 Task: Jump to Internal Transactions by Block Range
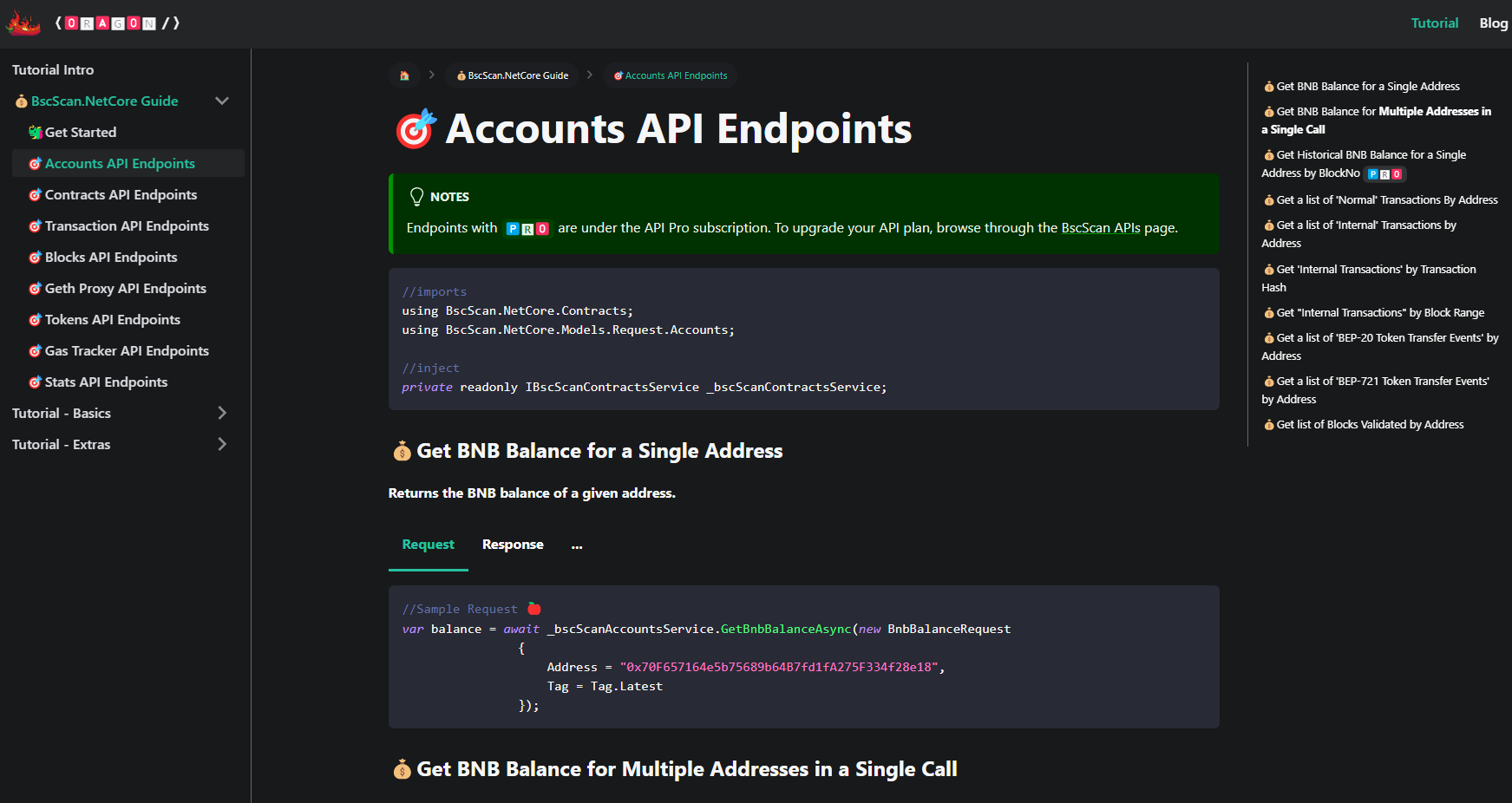pyautogui.click(x=1373, y=312)
